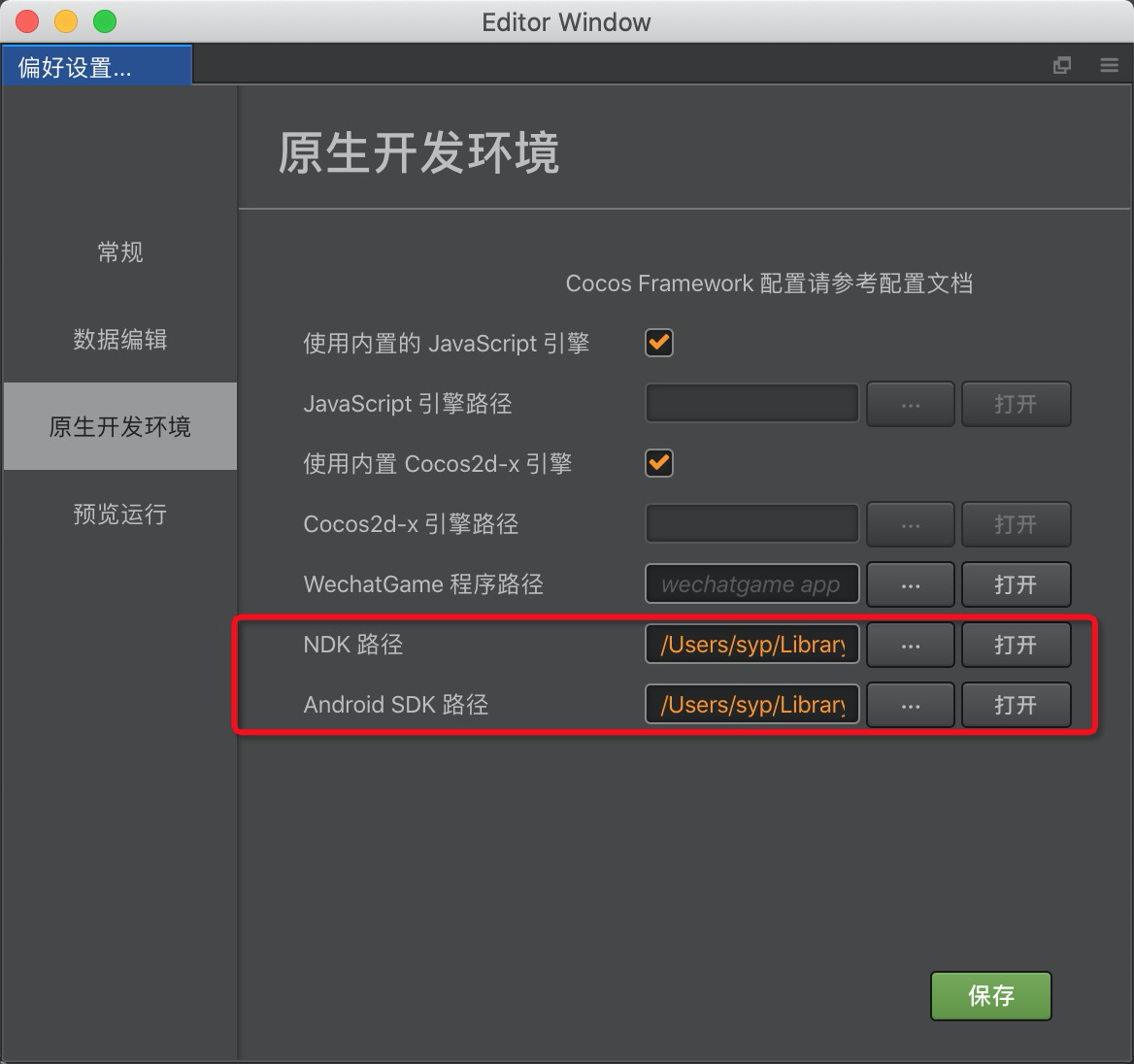Switch to the 预览运行 settings section
Image resolution: width=1134 pixels, height=1064 pixels.
point(119,515)
